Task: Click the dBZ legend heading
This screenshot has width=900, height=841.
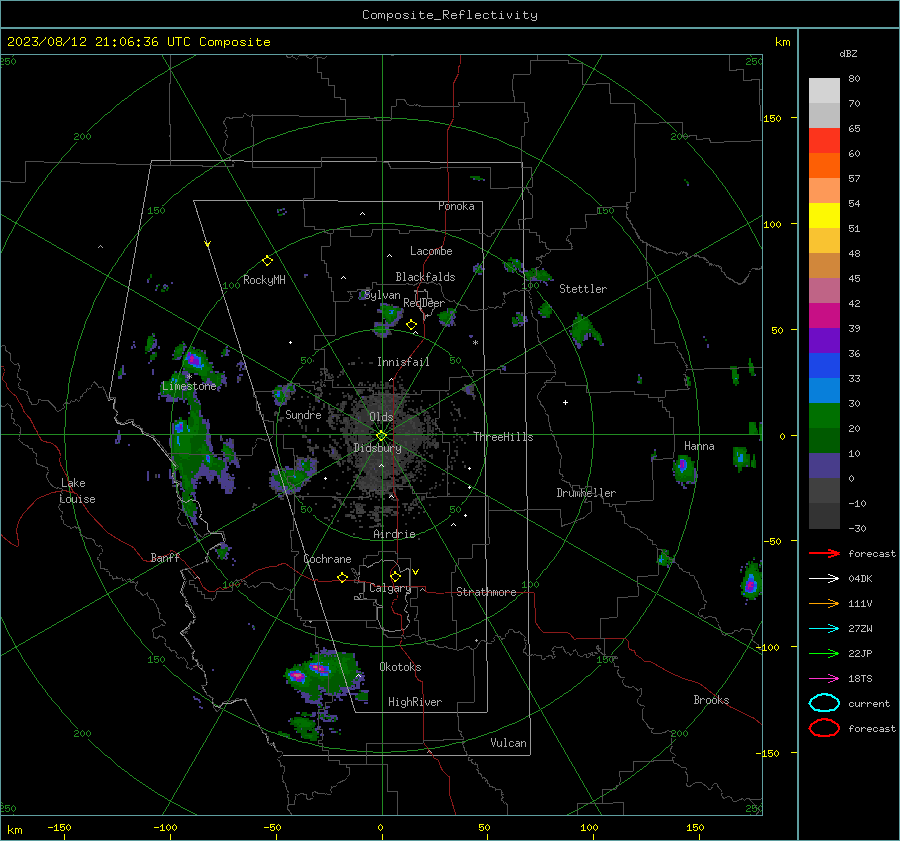Action: click(x=848, y=54)
